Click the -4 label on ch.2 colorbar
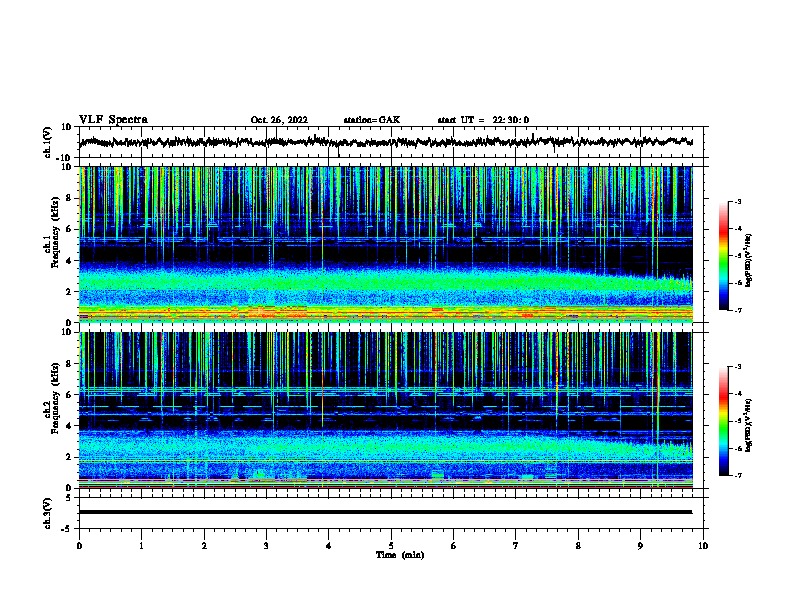The image size is (792, 612). click(738, 394)
